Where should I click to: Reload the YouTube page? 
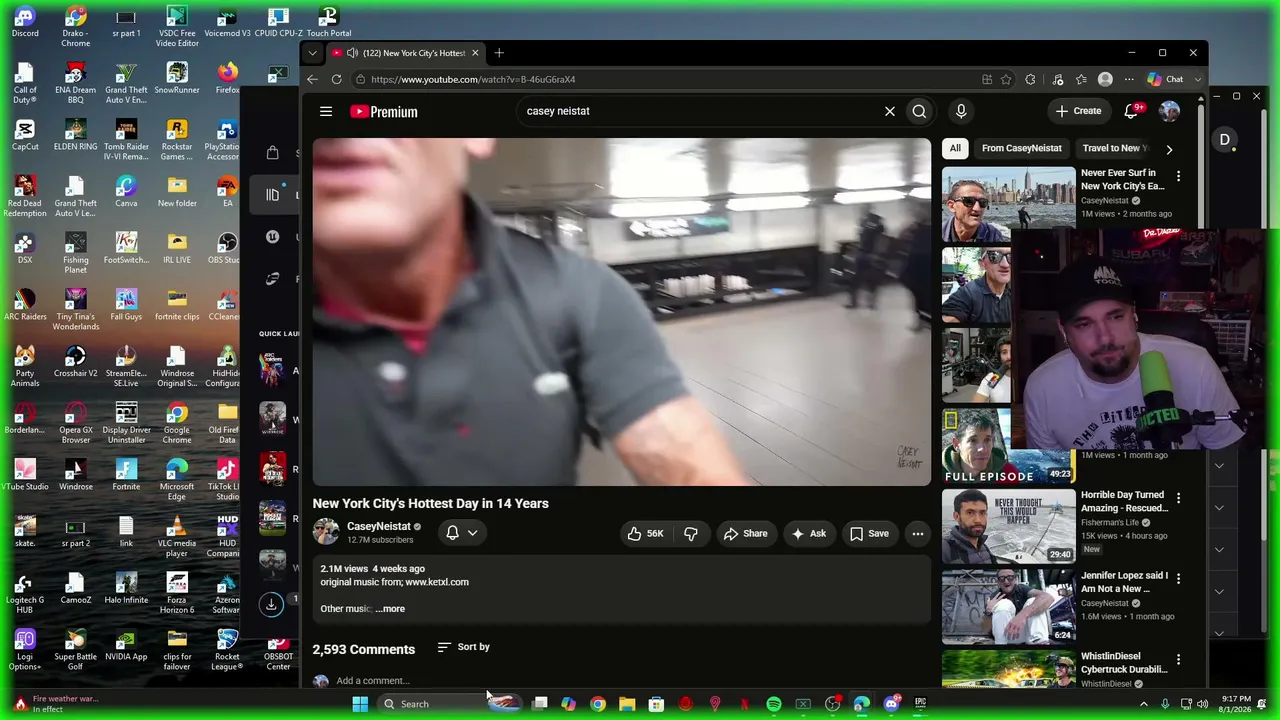[x=336, y=79]
